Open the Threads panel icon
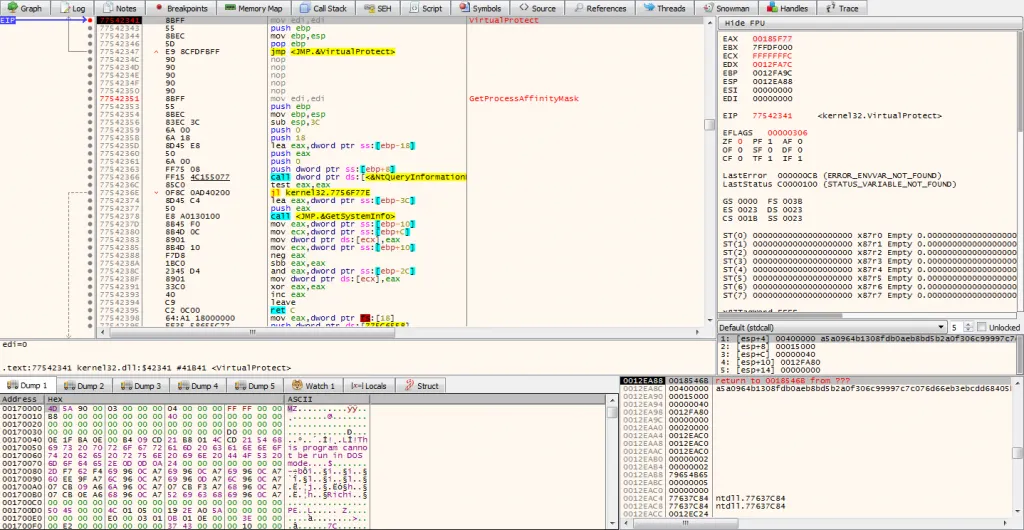Viewport: 1024px width, 530px height. tap(647, 8)
